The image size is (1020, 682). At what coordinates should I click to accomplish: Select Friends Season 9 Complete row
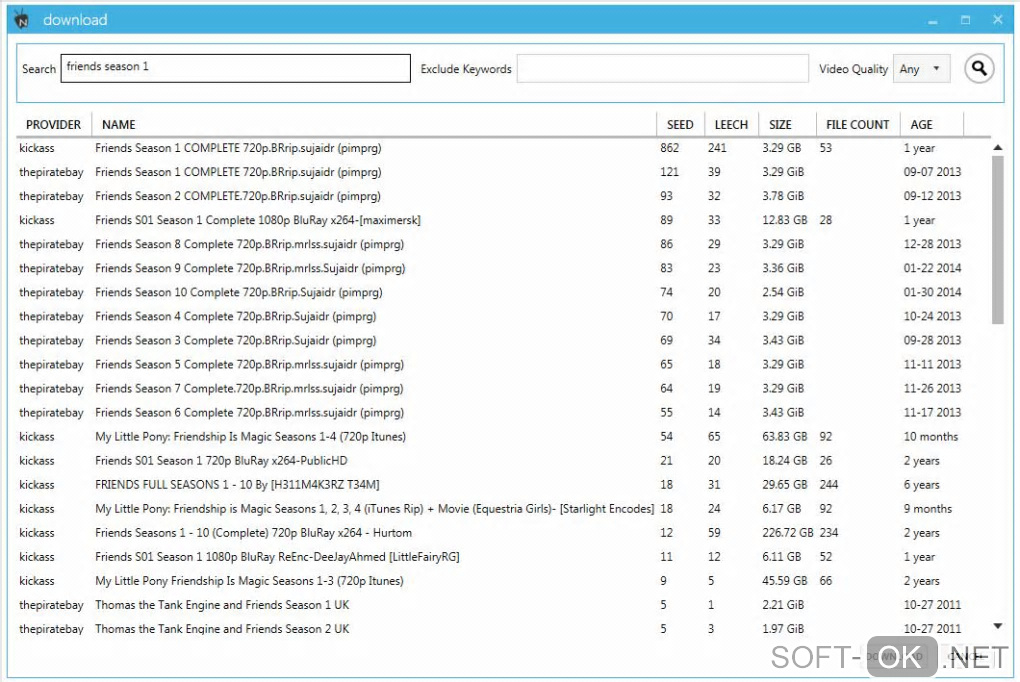click(x=503, y=268)
